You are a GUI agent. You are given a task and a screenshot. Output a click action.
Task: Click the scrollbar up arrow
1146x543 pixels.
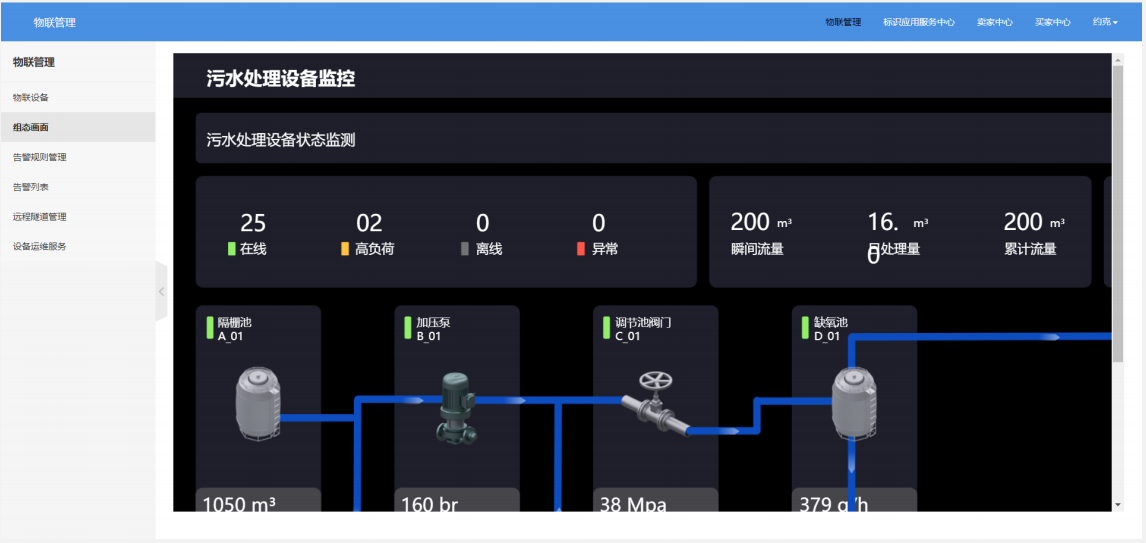tap(1117, 61)
